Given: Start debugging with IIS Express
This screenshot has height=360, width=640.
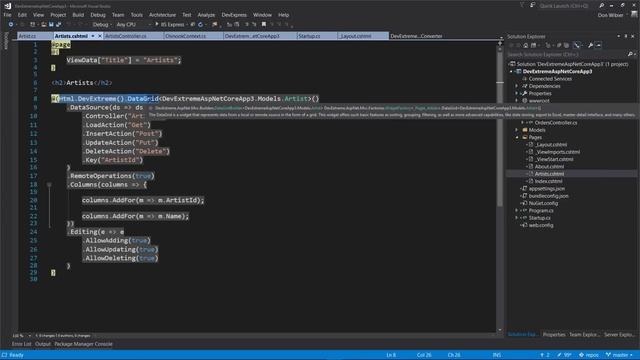Looking at the screenshot, I should point(169,24).
